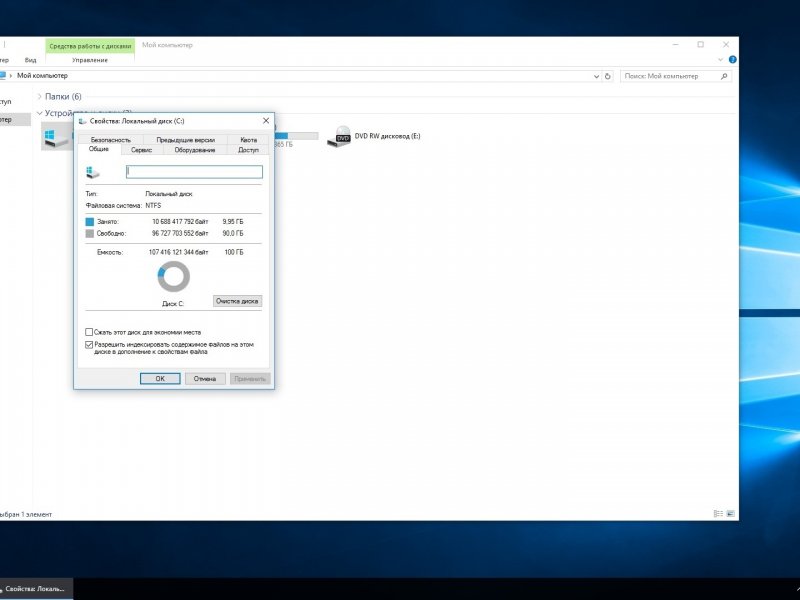
Task: Enable 'Сжать этот диск для экономии места'
Action: coord(89,332)
